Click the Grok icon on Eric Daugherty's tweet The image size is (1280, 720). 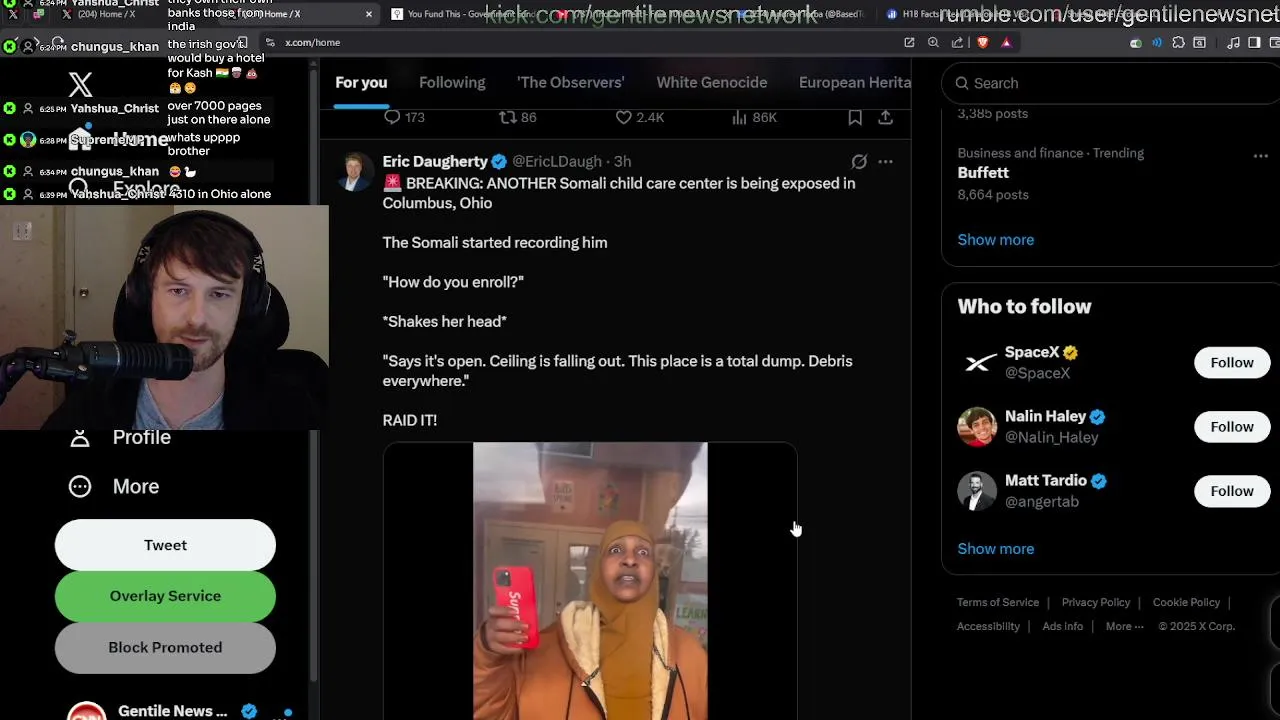tap(859, 161)
